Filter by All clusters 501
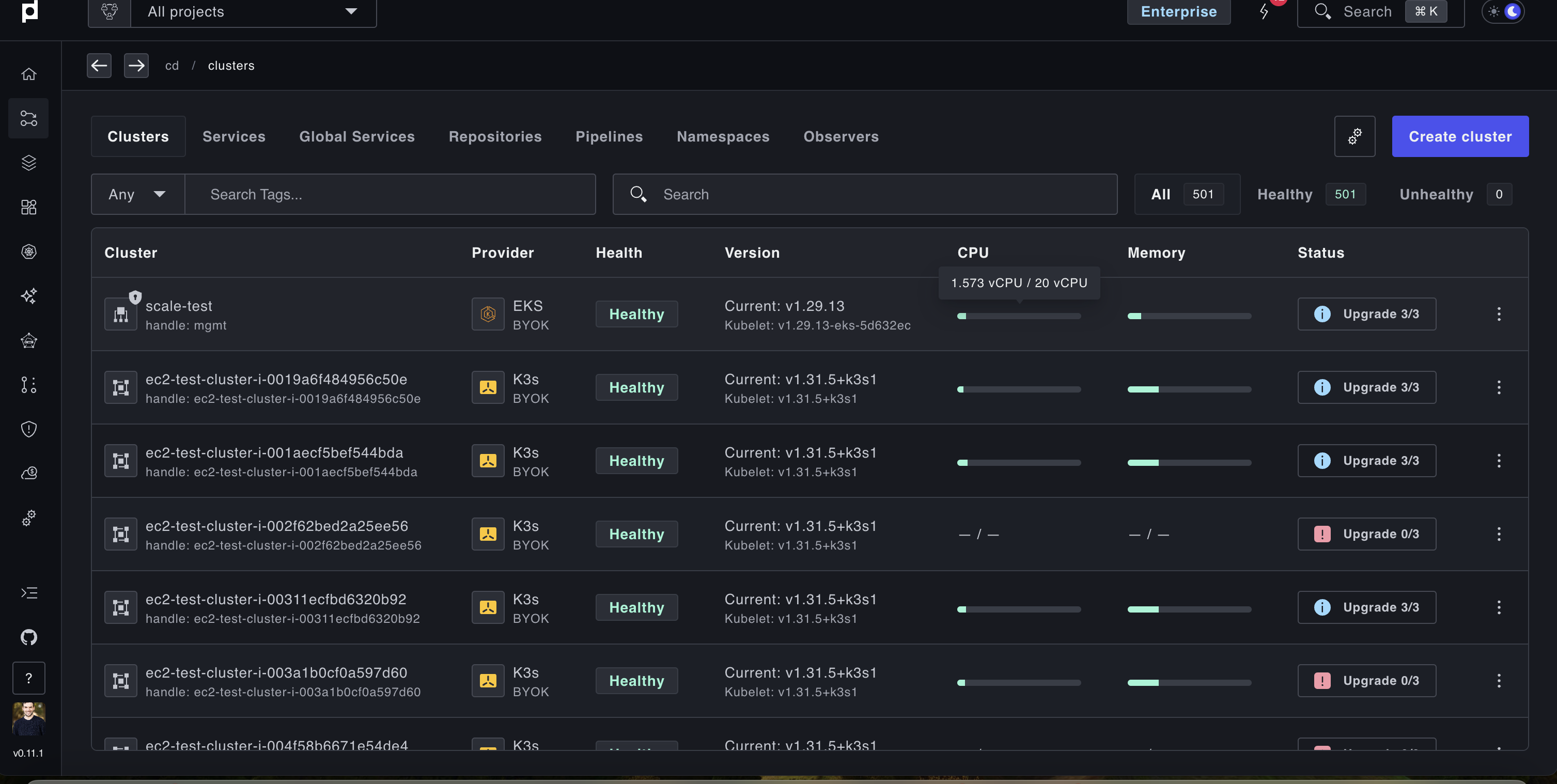Screen dimensions: 1557x784 pyautogui.click(x=1187, y=194)
